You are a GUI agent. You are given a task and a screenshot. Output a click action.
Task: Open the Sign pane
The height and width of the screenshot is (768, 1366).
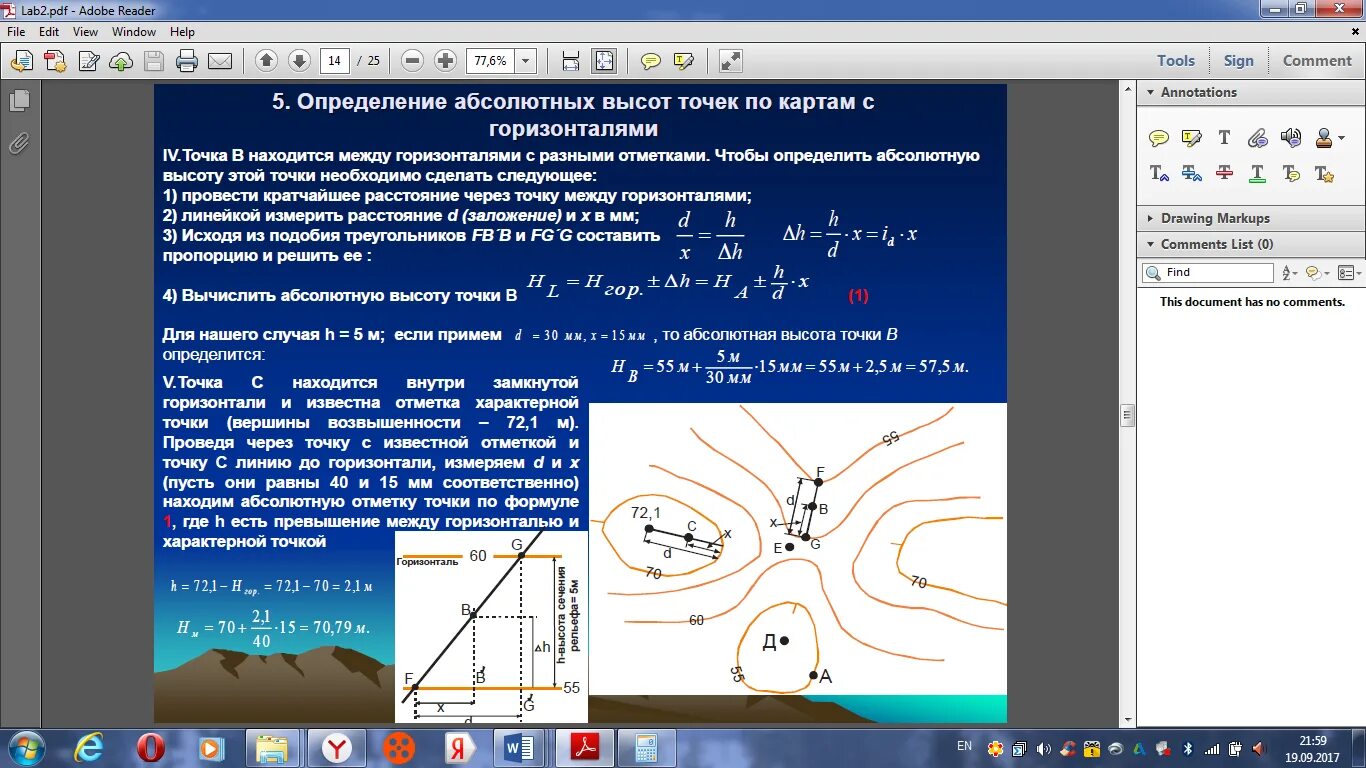(x=1238, y=61)
